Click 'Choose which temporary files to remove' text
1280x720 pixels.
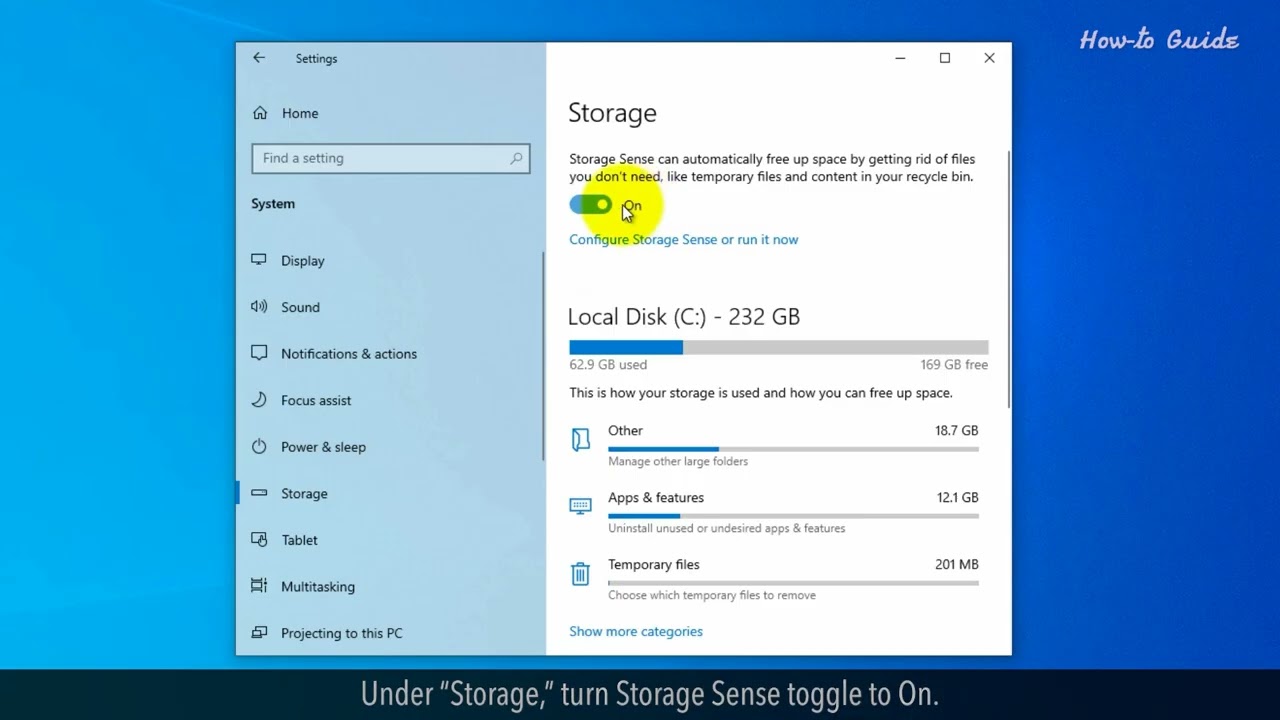point(712,595)
